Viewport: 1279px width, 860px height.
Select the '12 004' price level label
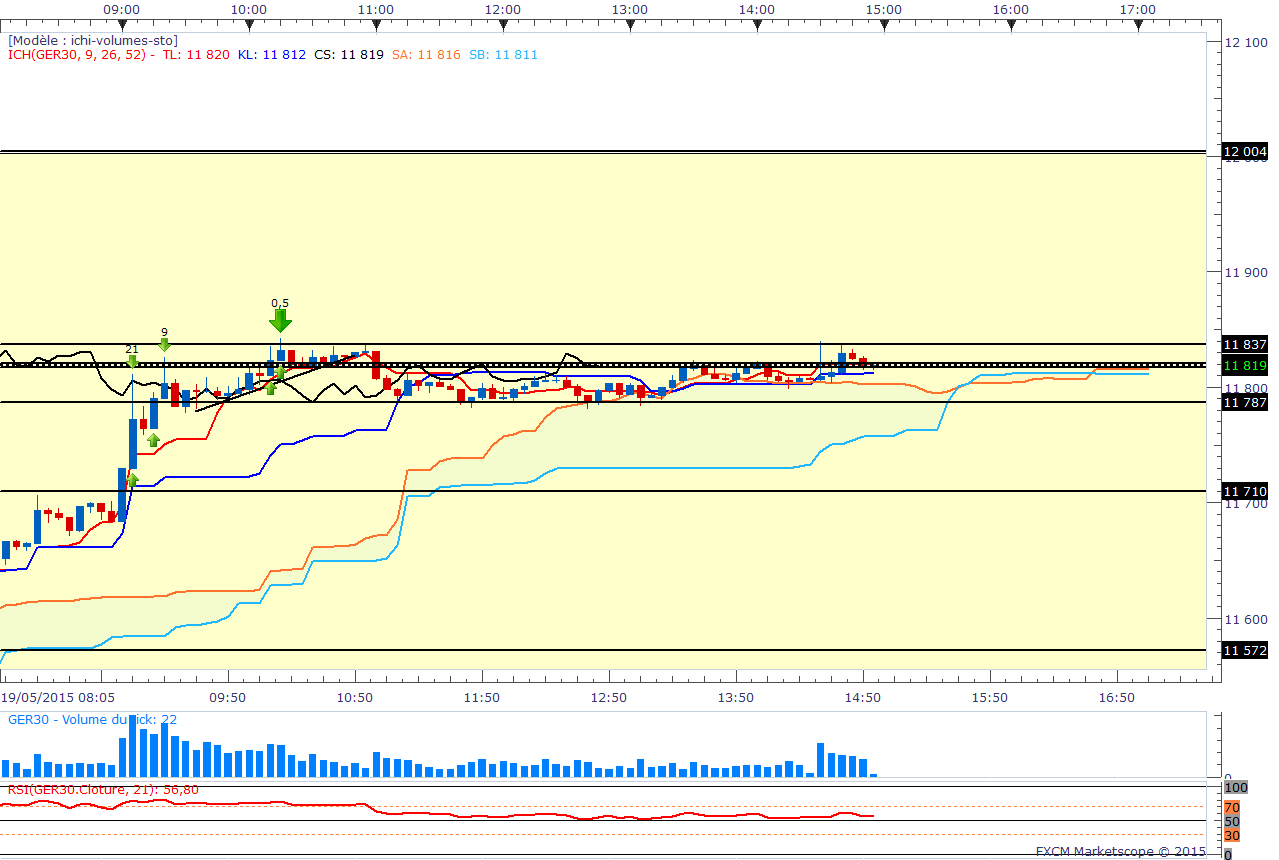tap(1245, 153)
